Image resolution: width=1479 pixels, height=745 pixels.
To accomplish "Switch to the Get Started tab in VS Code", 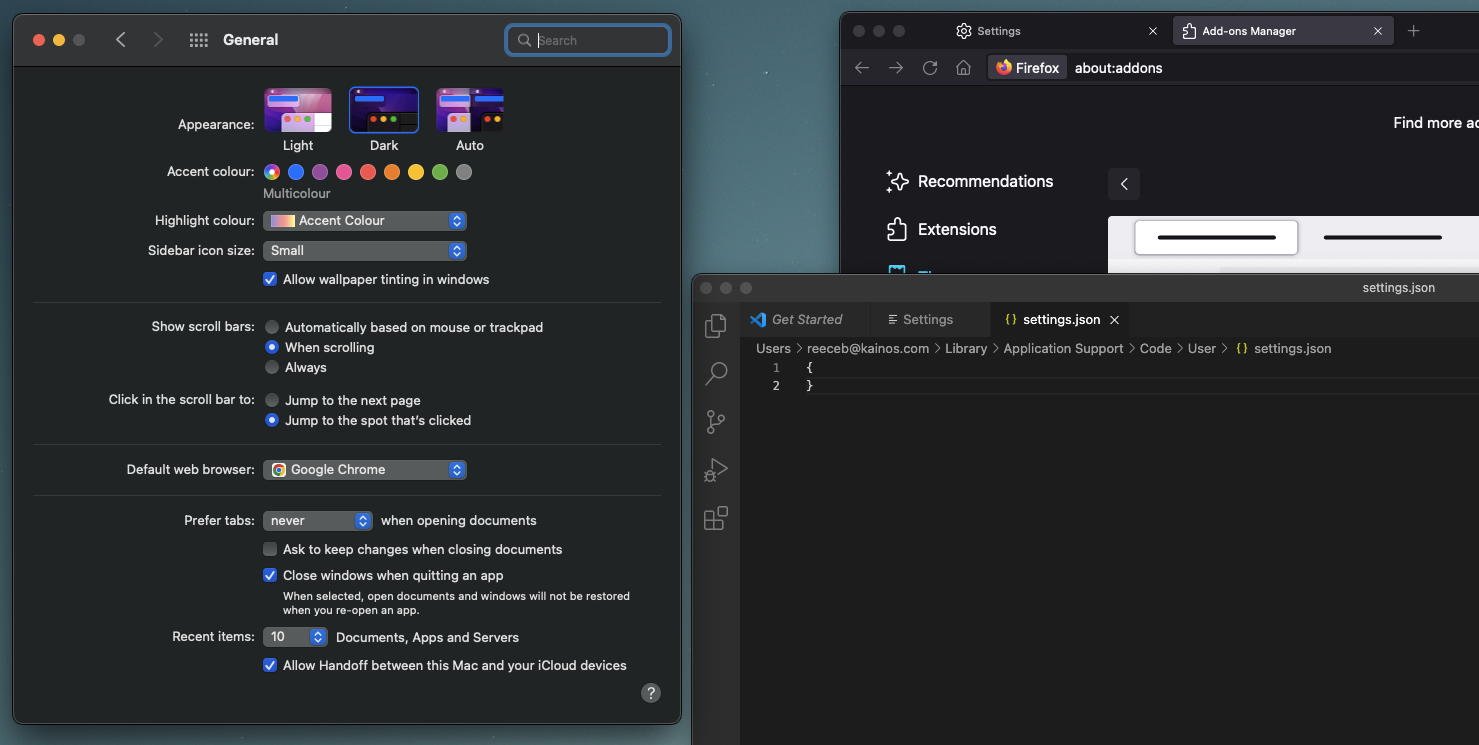I will pyautogui.click(x=805, y=319).
